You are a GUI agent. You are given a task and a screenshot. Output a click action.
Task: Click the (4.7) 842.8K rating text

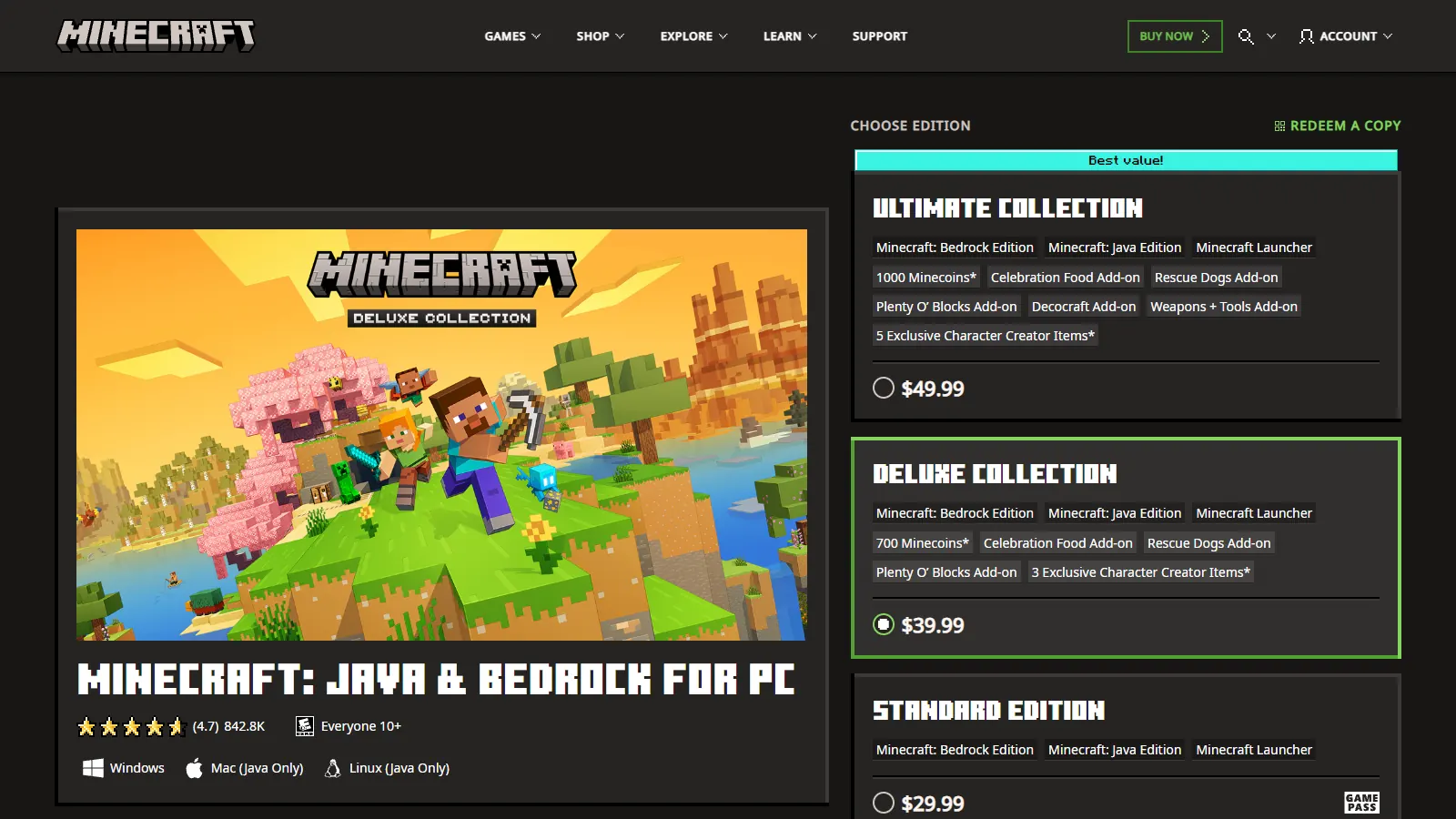pos(228,726)
